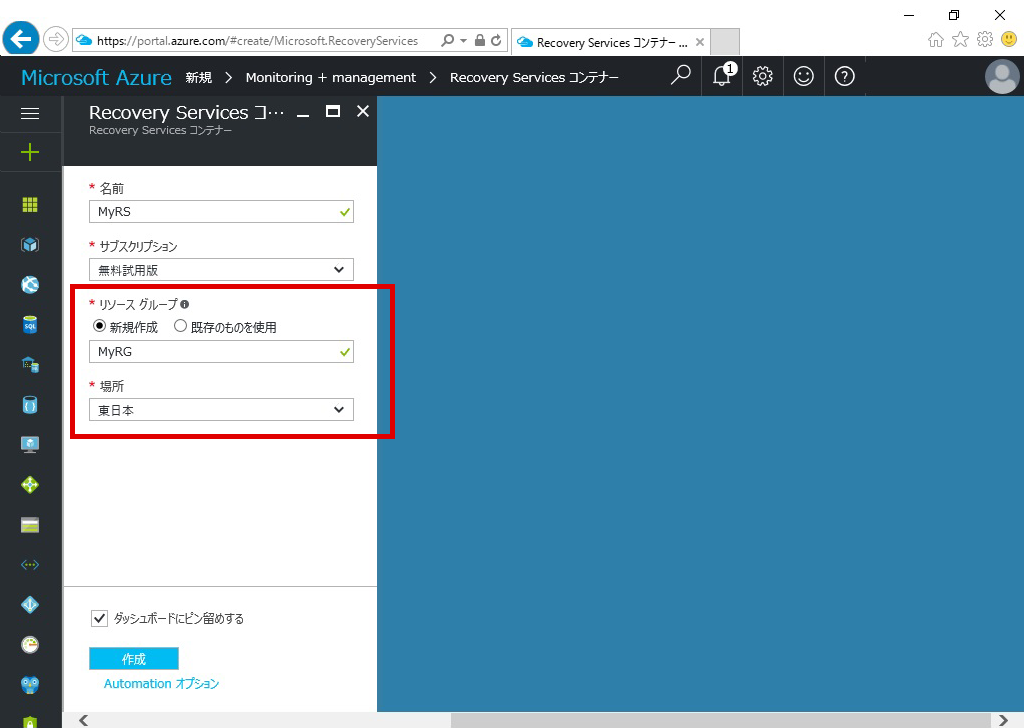Open Load balancers green diamond icon
Screen dimensions: 1024x728
point(30,485)
